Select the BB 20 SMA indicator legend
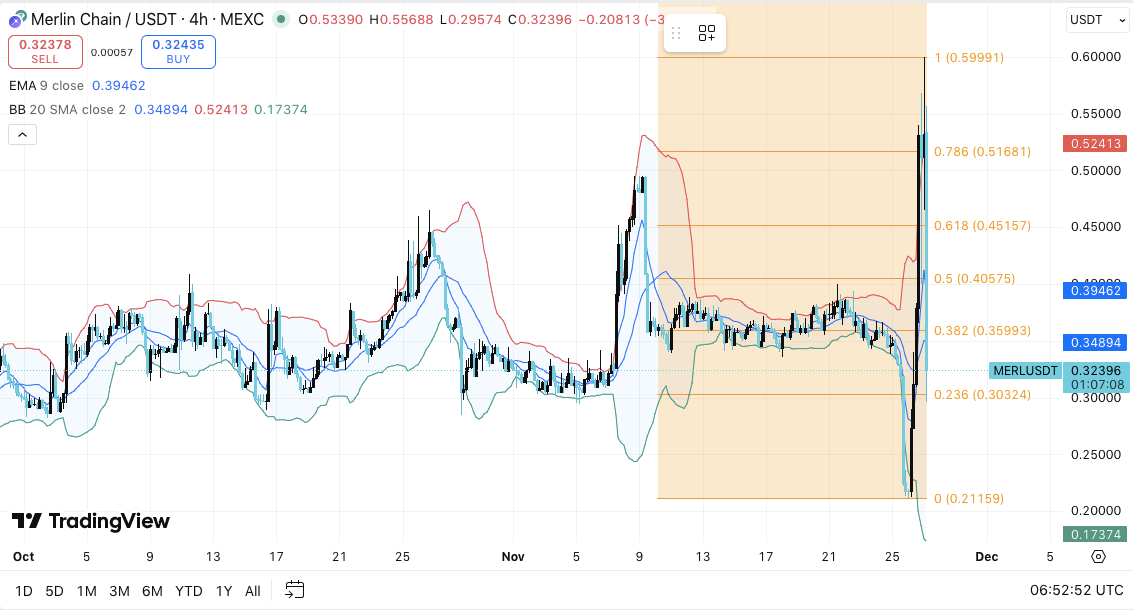The height and width of the screenshot is (610, 1133). click(x=67, y=110)
